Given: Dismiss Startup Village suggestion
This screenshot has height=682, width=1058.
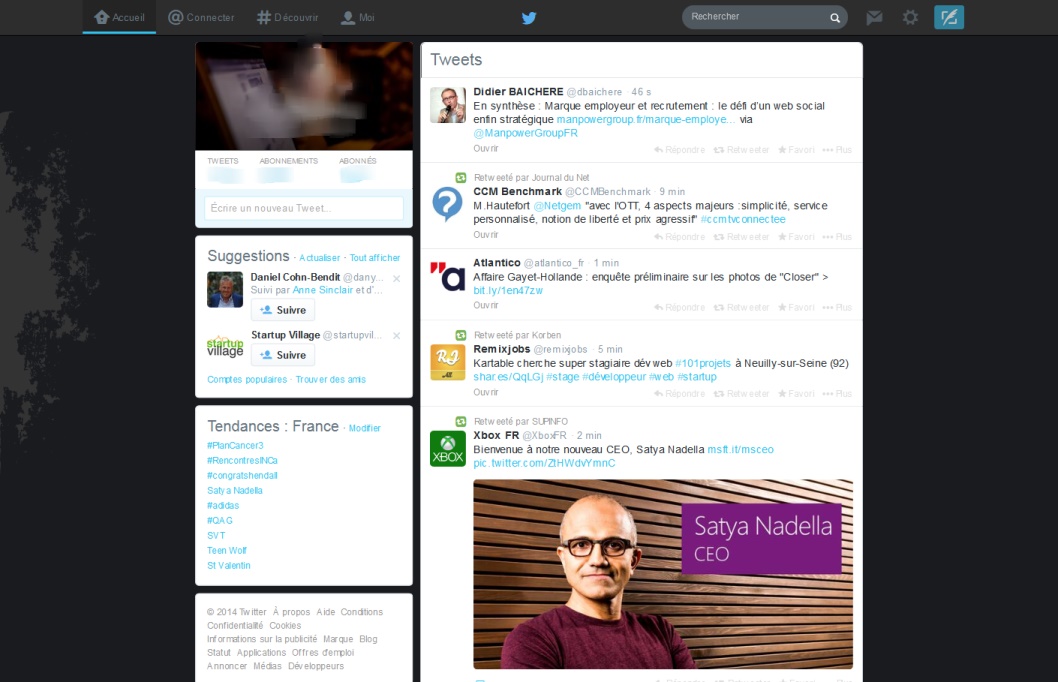Looking at the screenshot, I should pyautogui.click(x=397, y=335).
